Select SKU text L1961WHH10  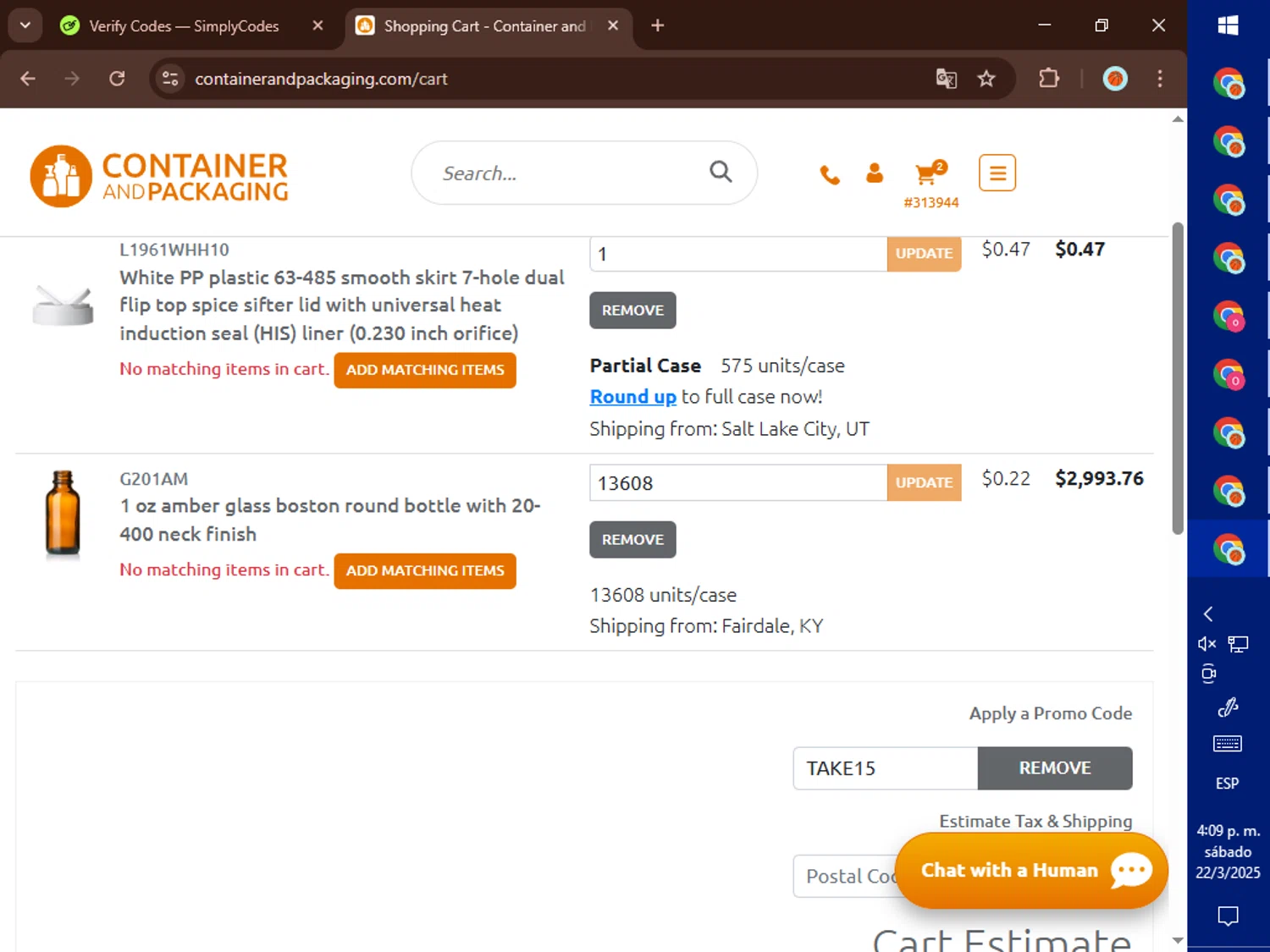coord(174,250)
